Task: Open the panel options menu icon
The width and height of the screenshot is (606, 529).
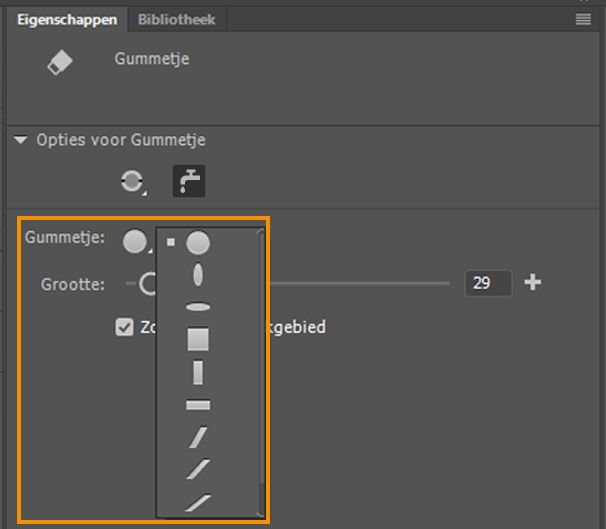Action: pyautogui.click(x=584, y=19)
